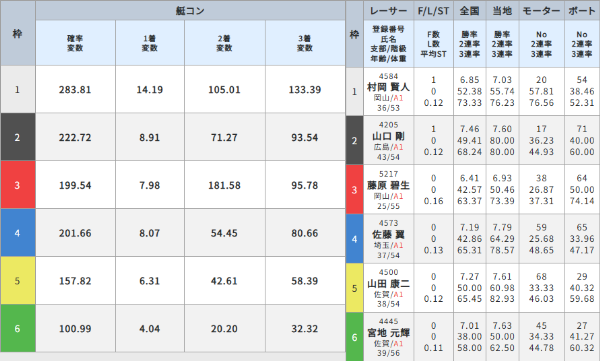The height and width of the screenshot is (361, 600).
Task: Click racer name 宮地 元輝
Action: point(388,333)
